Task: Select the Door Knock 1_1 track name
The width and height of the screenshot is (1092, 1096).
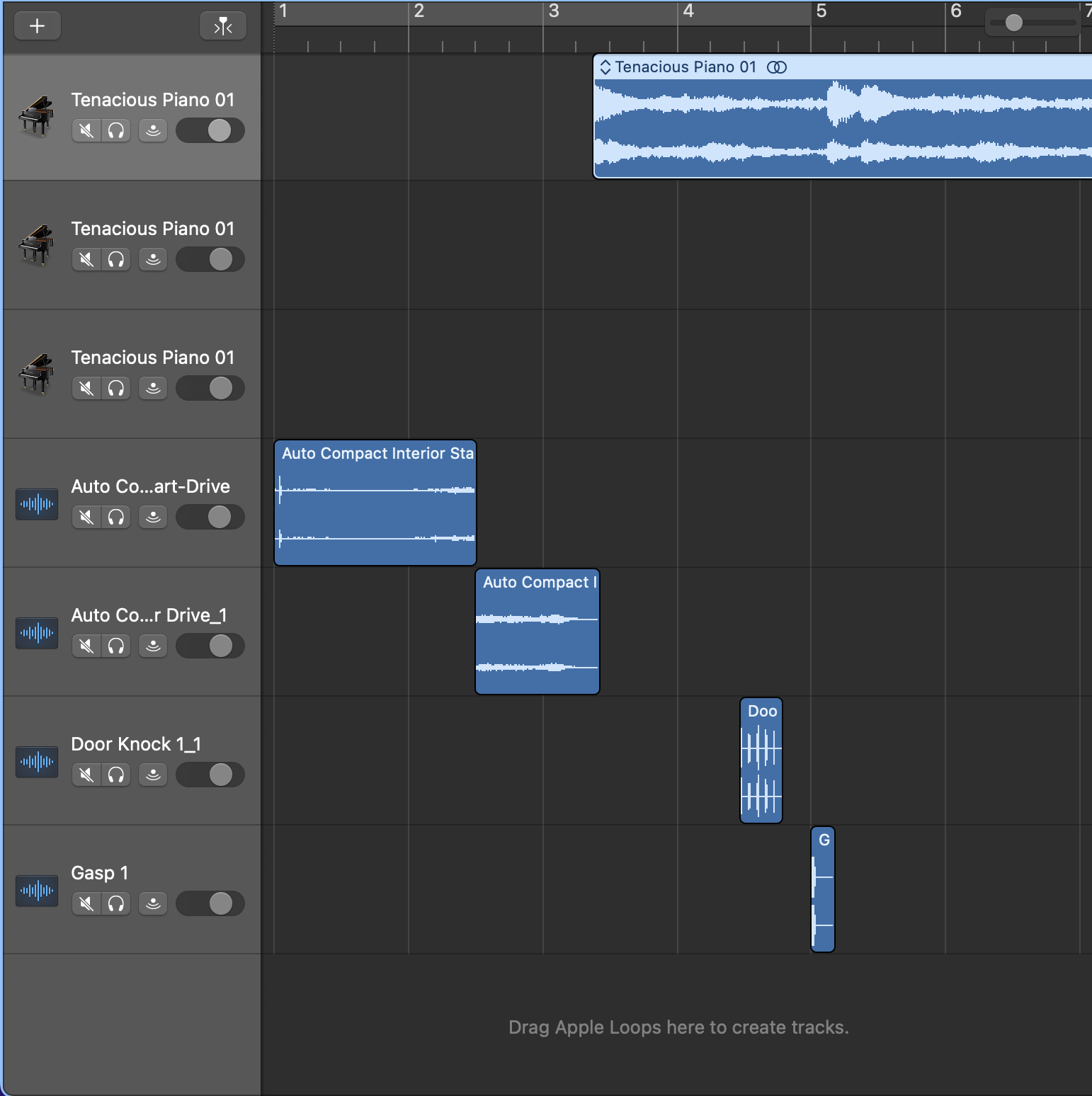Action: coord(137,744)
